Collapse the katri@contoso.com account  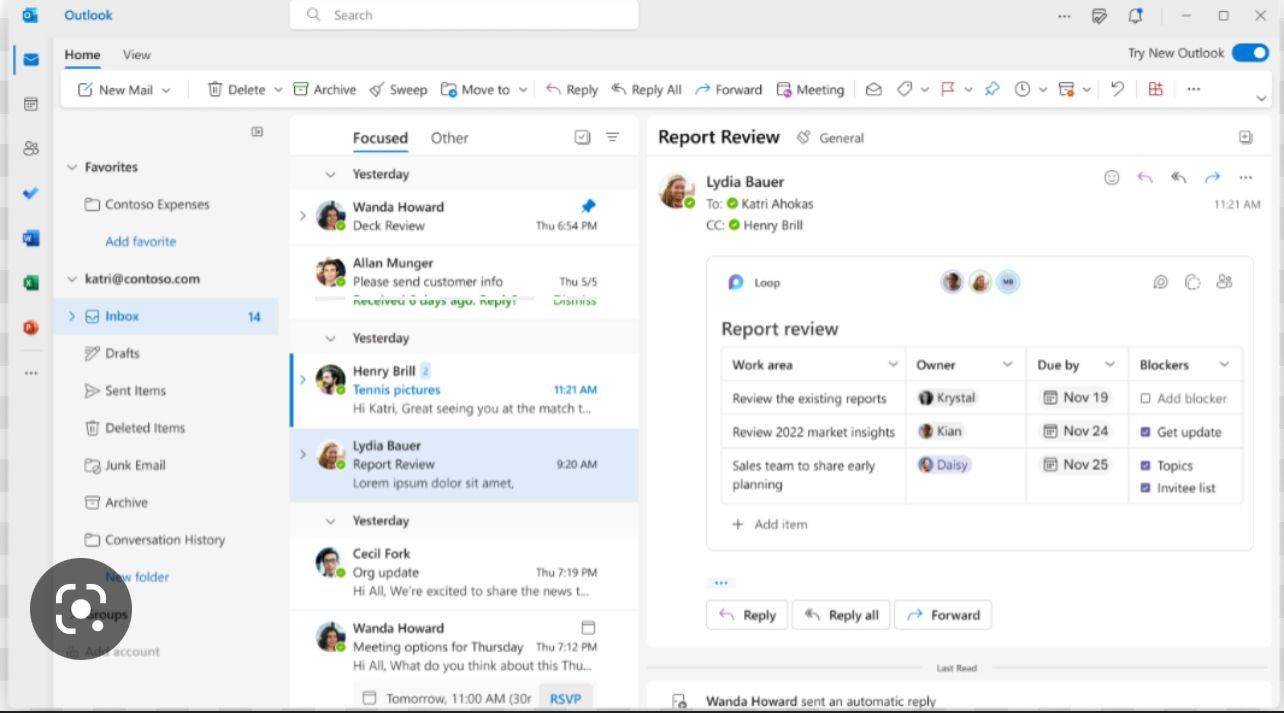tap(72, 280)
